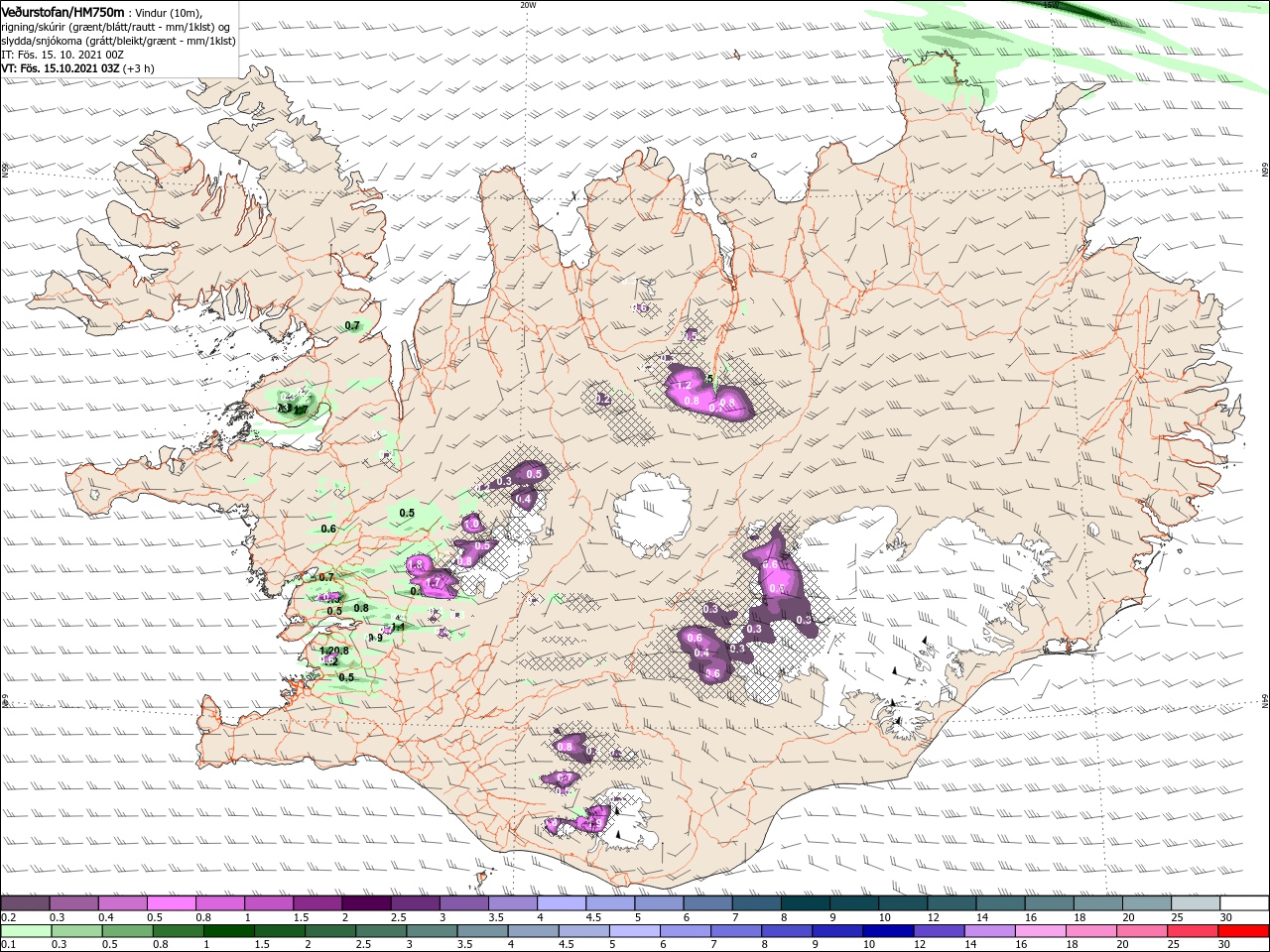The image size is (1270, 952).
Task: Click the 20W longitude label at map top
Action: (x=528, y=5)
